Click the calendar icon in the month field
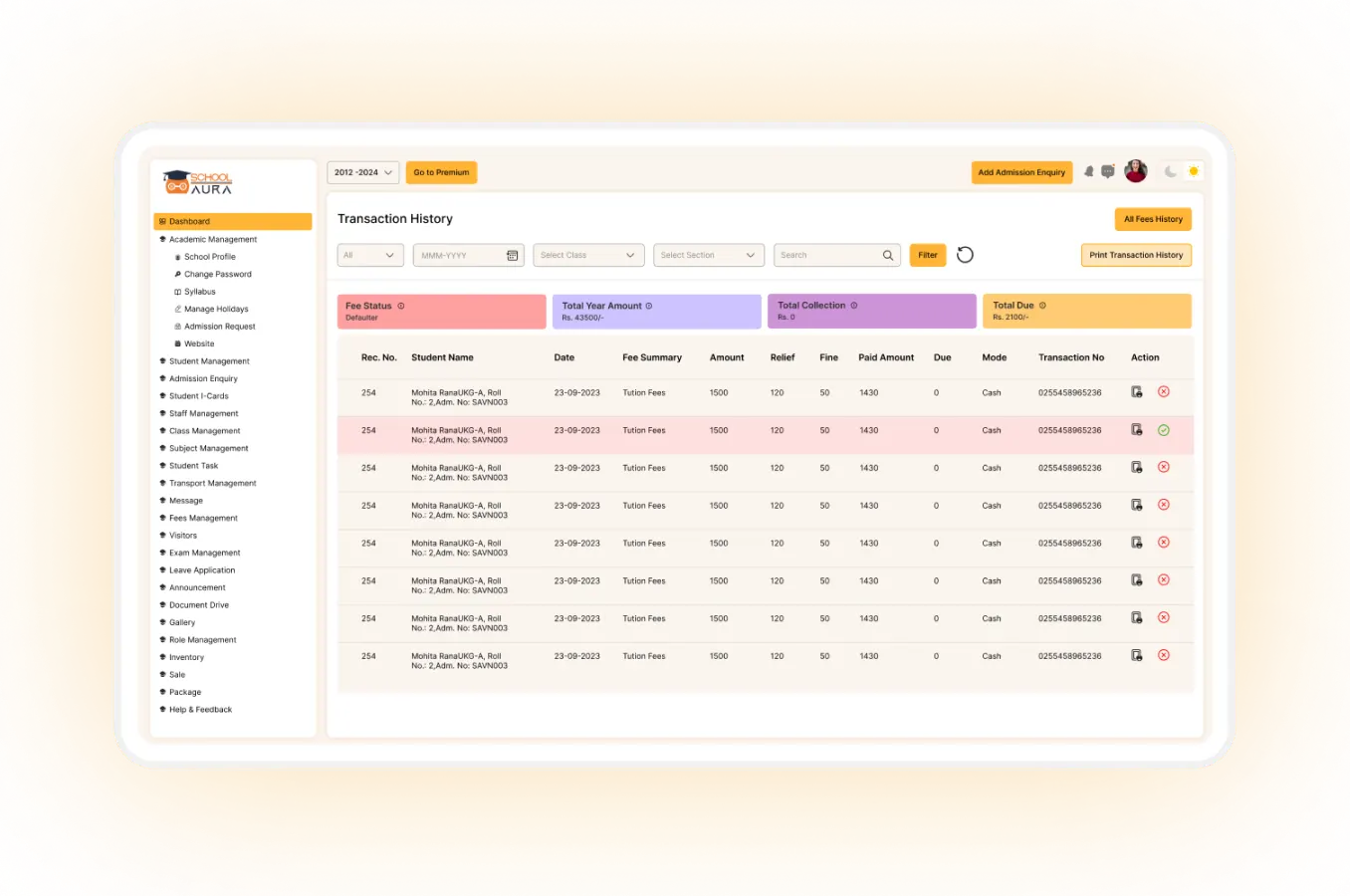Viewport: 1350px width, 896px height. [x=513, y=256]
